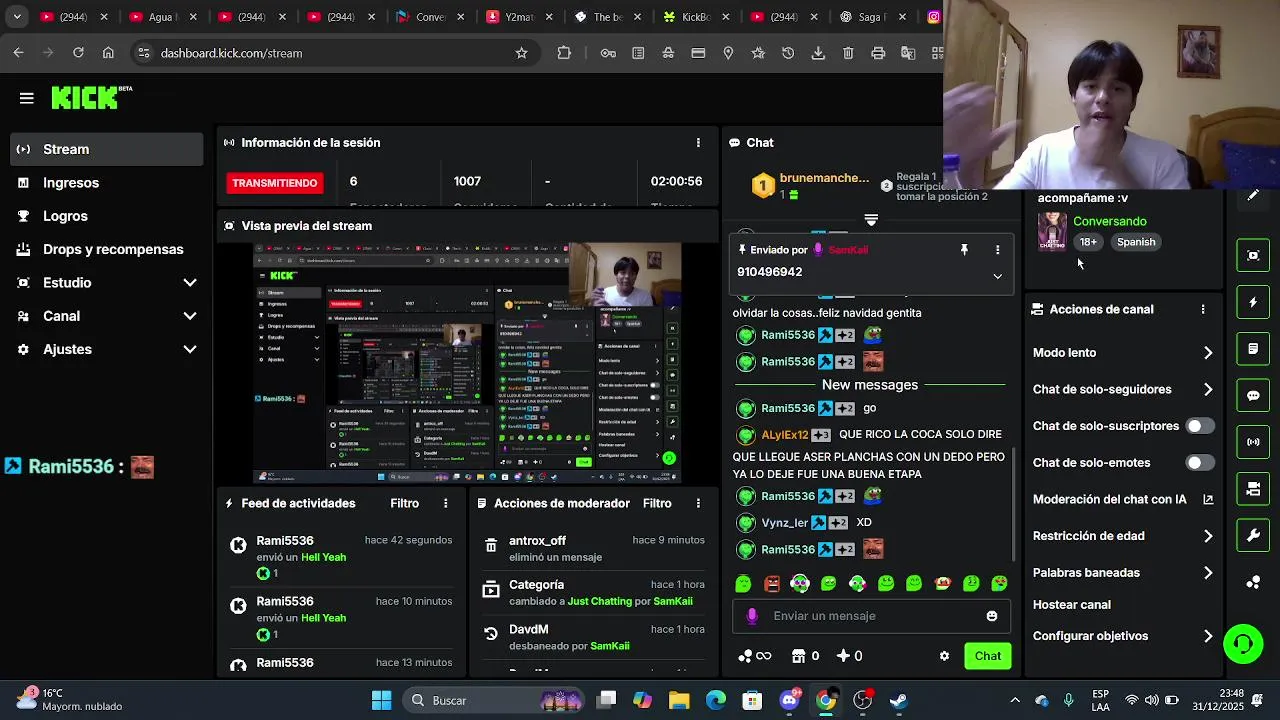Image resolution: width=1280 pixels, height=720 pixels.
Task: Click the infinity points icon below chat input
Action: tap(755, 656)
